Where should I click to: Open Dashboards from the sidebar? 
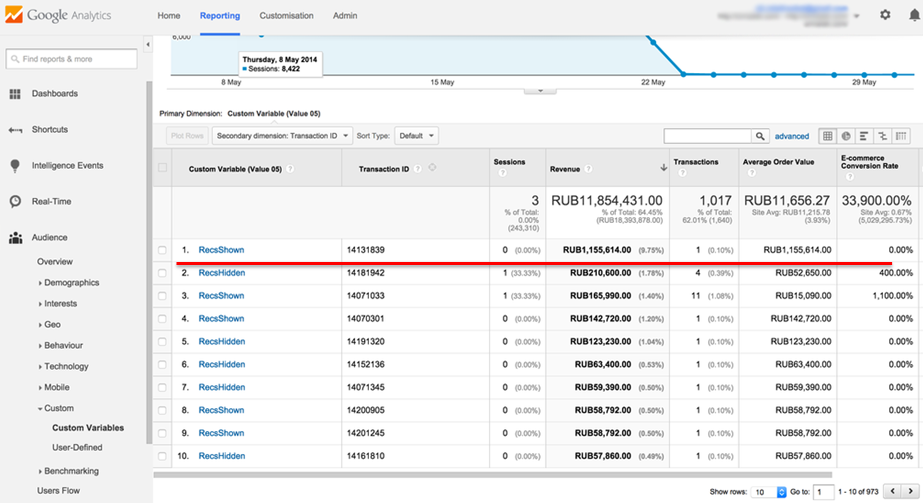54,94
